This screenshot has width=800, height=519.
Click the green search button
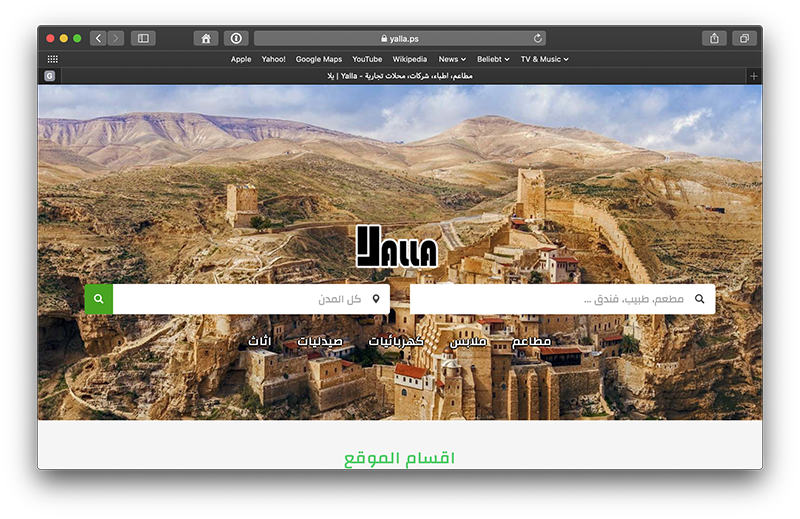tap(99, 299)
